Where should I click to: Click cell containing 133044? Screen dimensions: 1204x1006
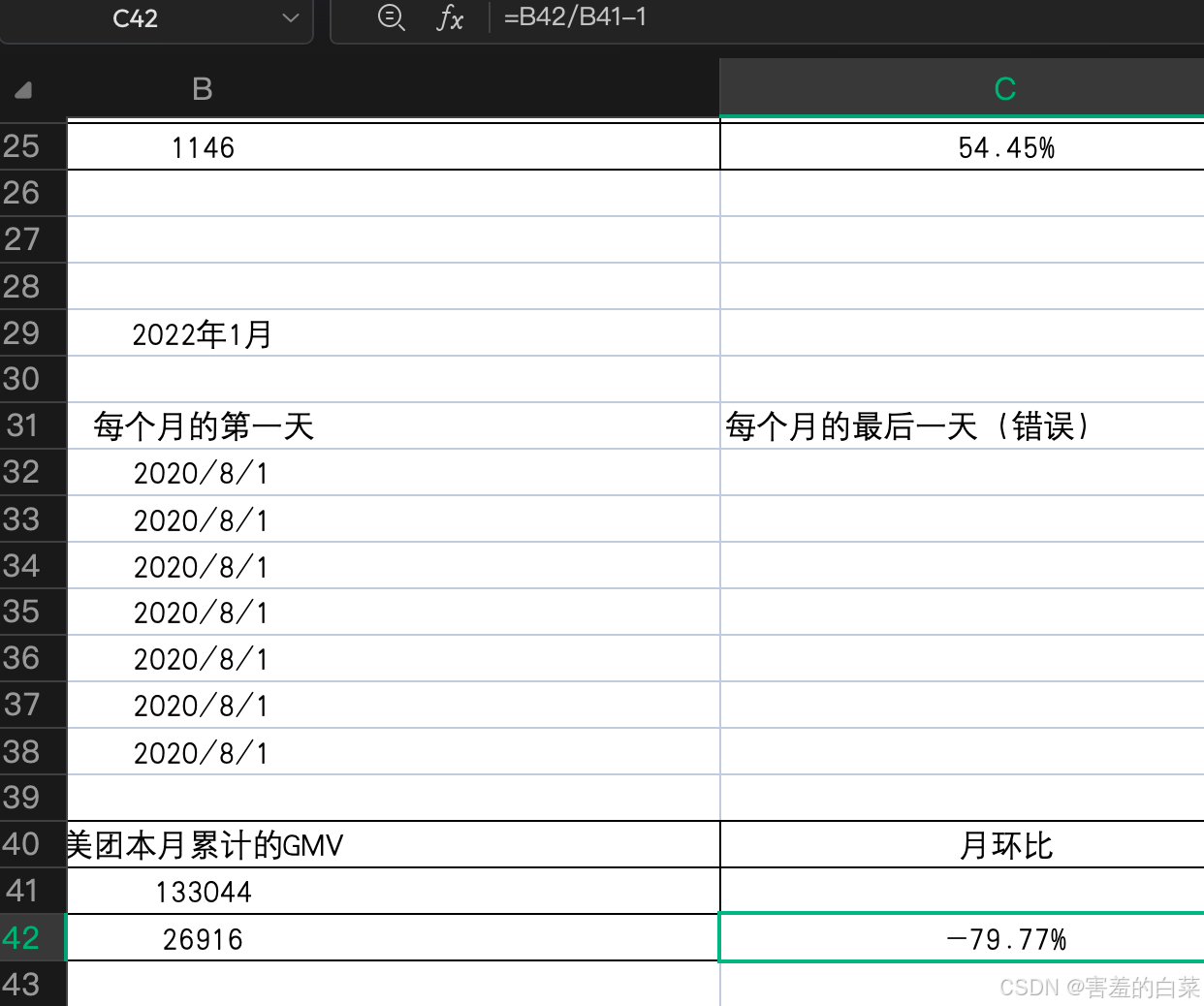coord(394,891)
